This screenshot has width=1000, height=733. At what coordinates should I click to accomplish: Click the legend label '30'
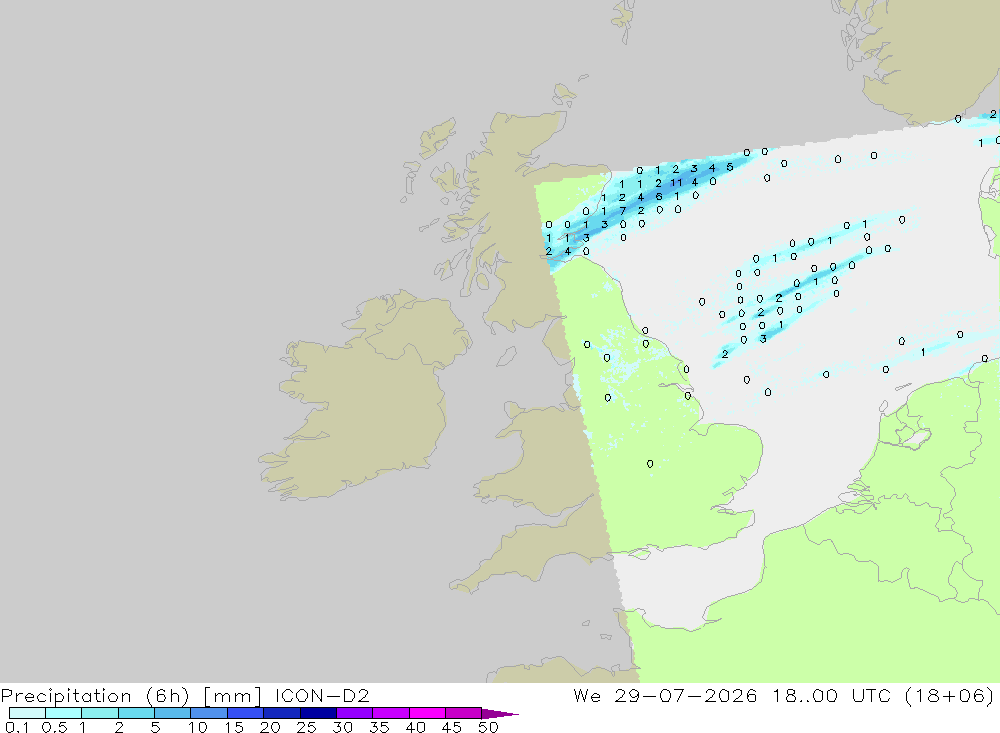(342, 727)
